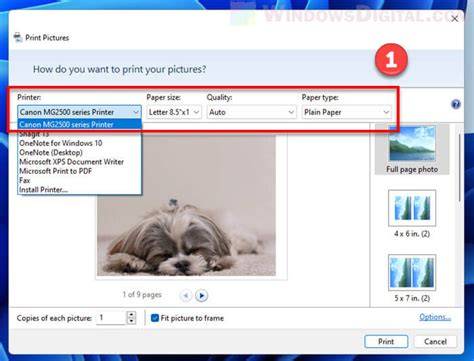Click the Print button
The width and height of the screenshot is (474, 361).
pyautogui.click(x=386, y=342)
